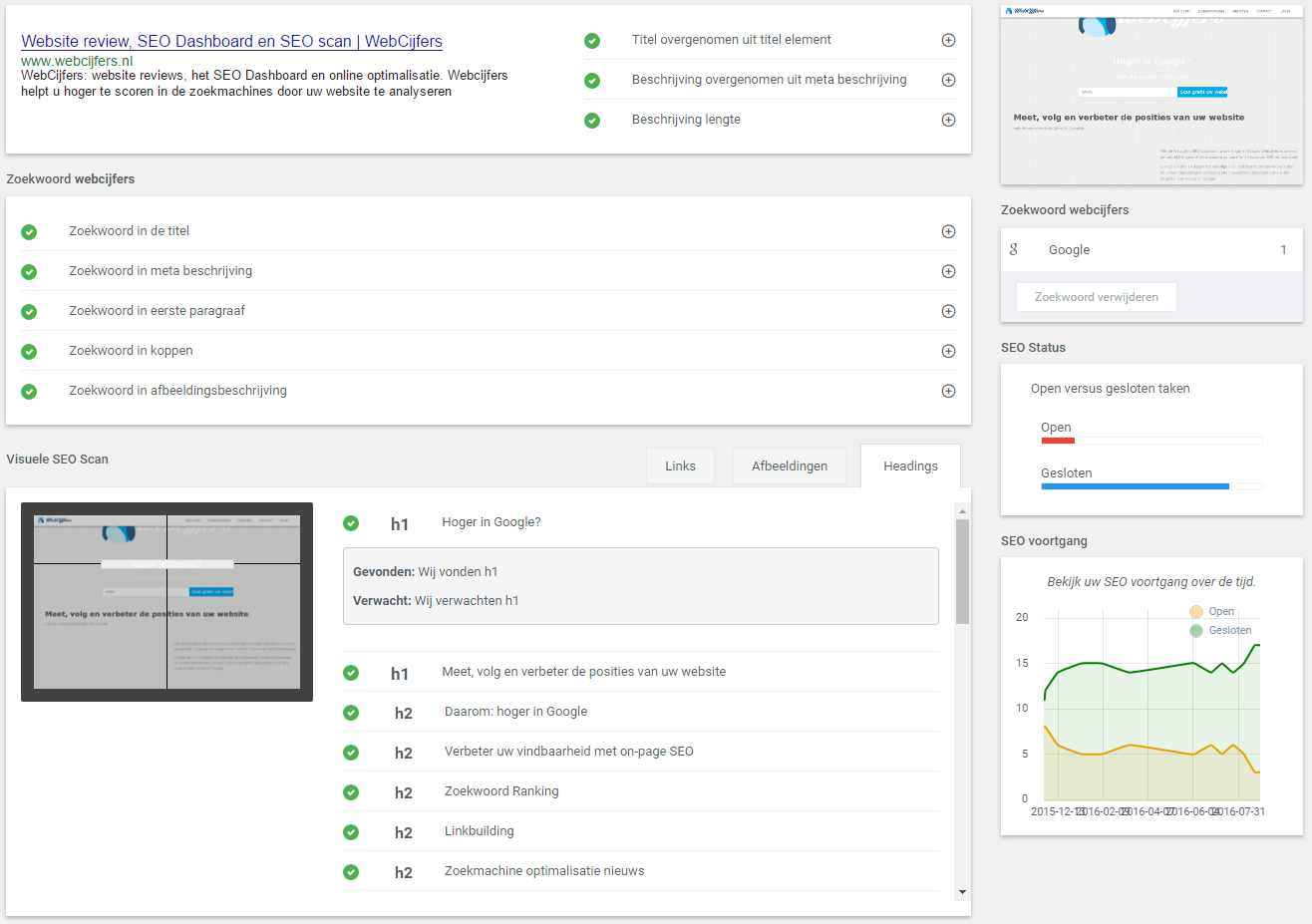
Task: Click the Zoekwoord verwijderen button
Action: click(x=1096, y=297)
